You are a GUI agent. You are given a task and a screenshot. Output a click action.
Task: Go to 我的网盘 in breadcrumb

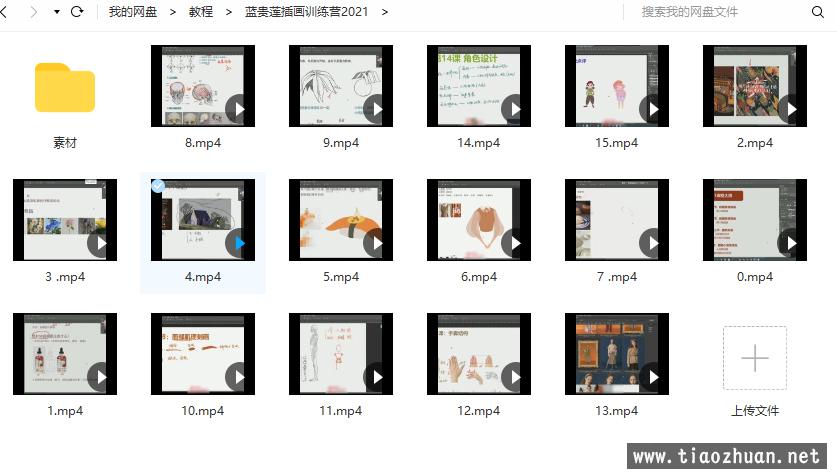click(x=132, y=12)
